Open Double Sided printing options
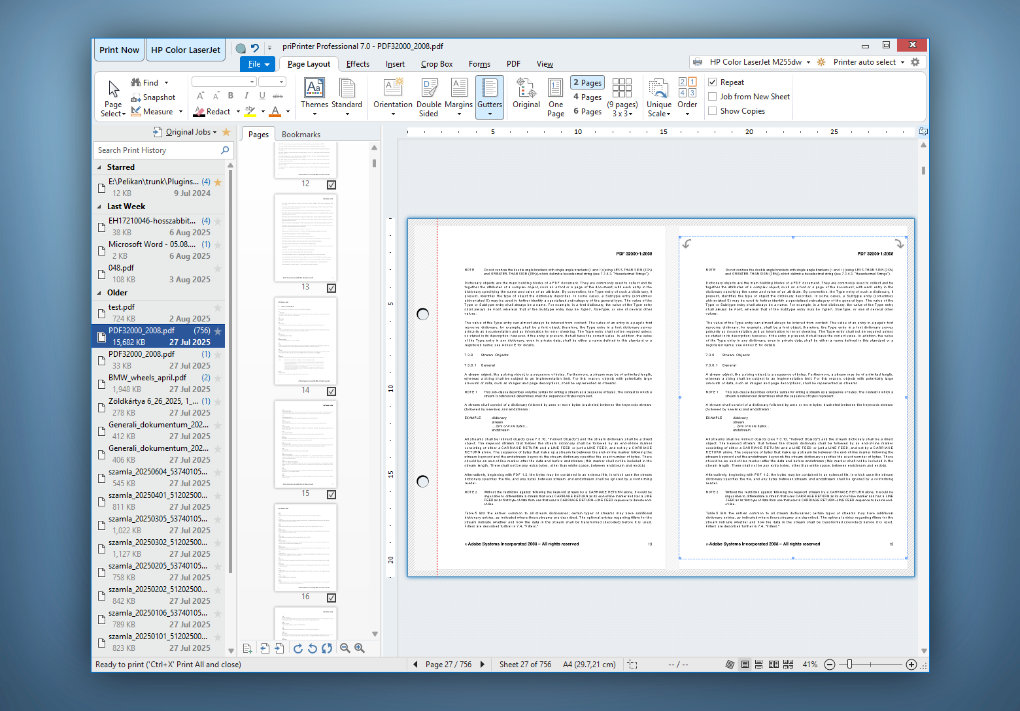The width and height of the screenshot is (1020, 711). [x=429, y=97]
